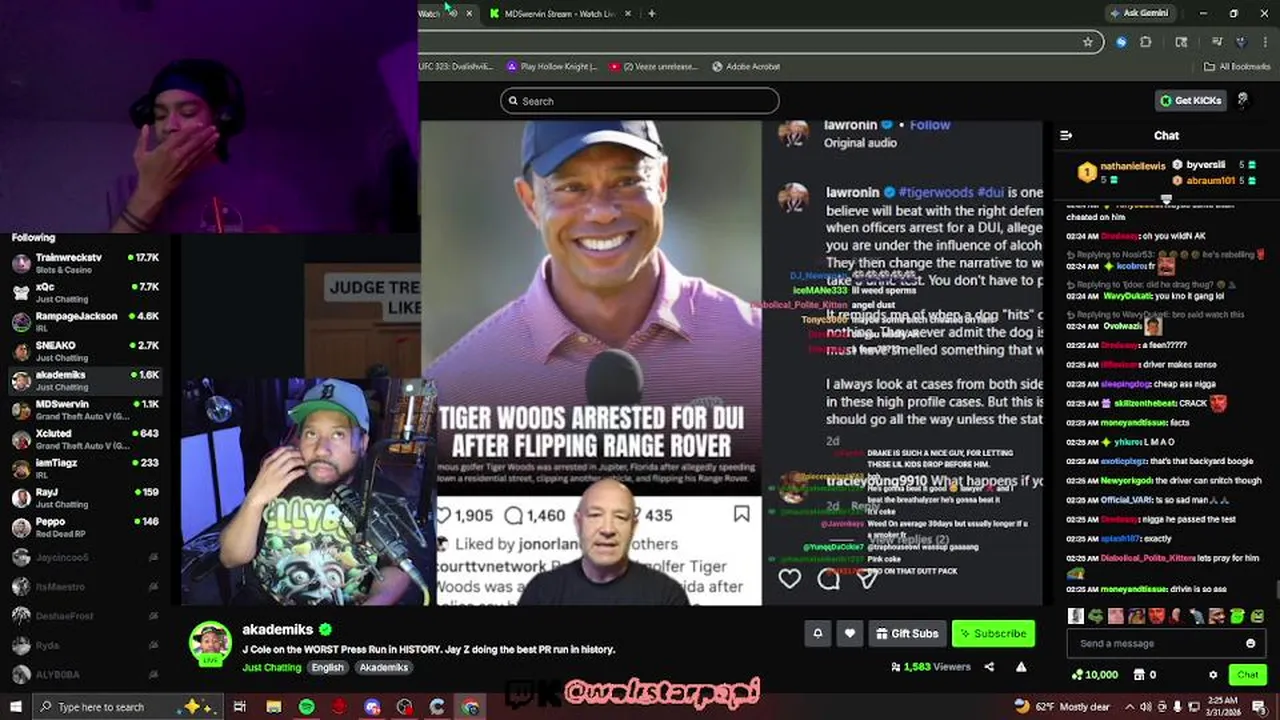This screenshot has height=720, width=1280.
Task: Open iamTiagz channel in Following list
Action: [85, 468]
